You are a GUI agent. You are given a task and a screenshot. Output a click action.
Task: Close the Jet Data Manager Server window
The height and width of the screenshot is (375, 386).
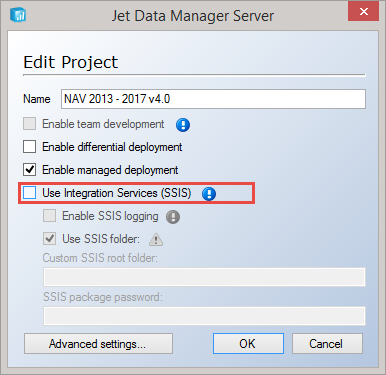tap(364, 11)
